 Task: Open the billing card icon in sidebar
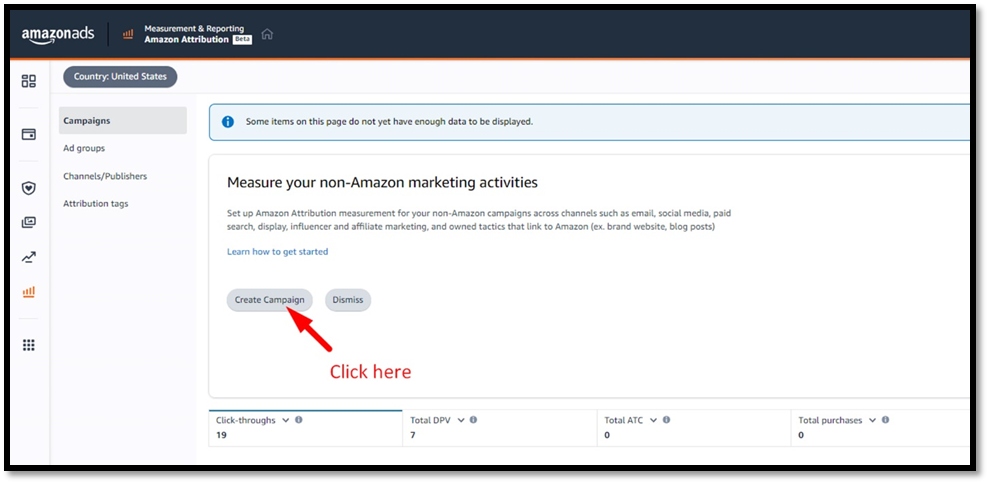[x=29, y=134]
